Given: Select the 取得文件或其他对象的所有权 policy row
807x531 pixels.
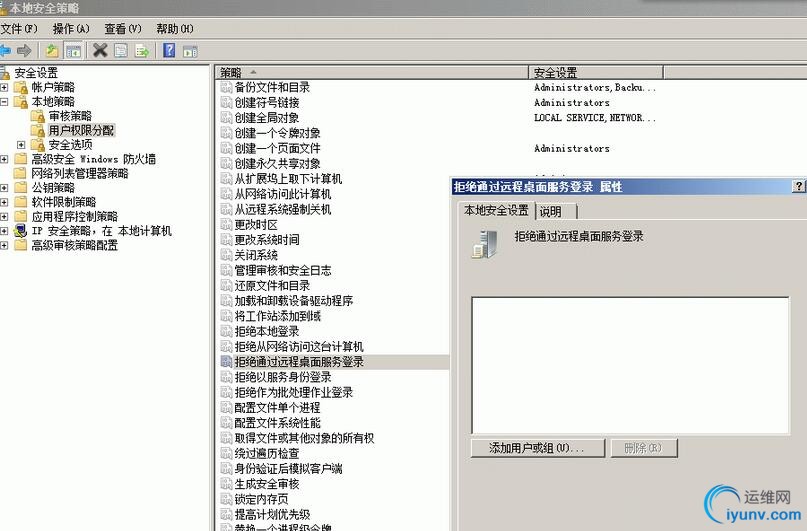Looking at the screenshot, I should pyautogui.click(x=304, y=438).
